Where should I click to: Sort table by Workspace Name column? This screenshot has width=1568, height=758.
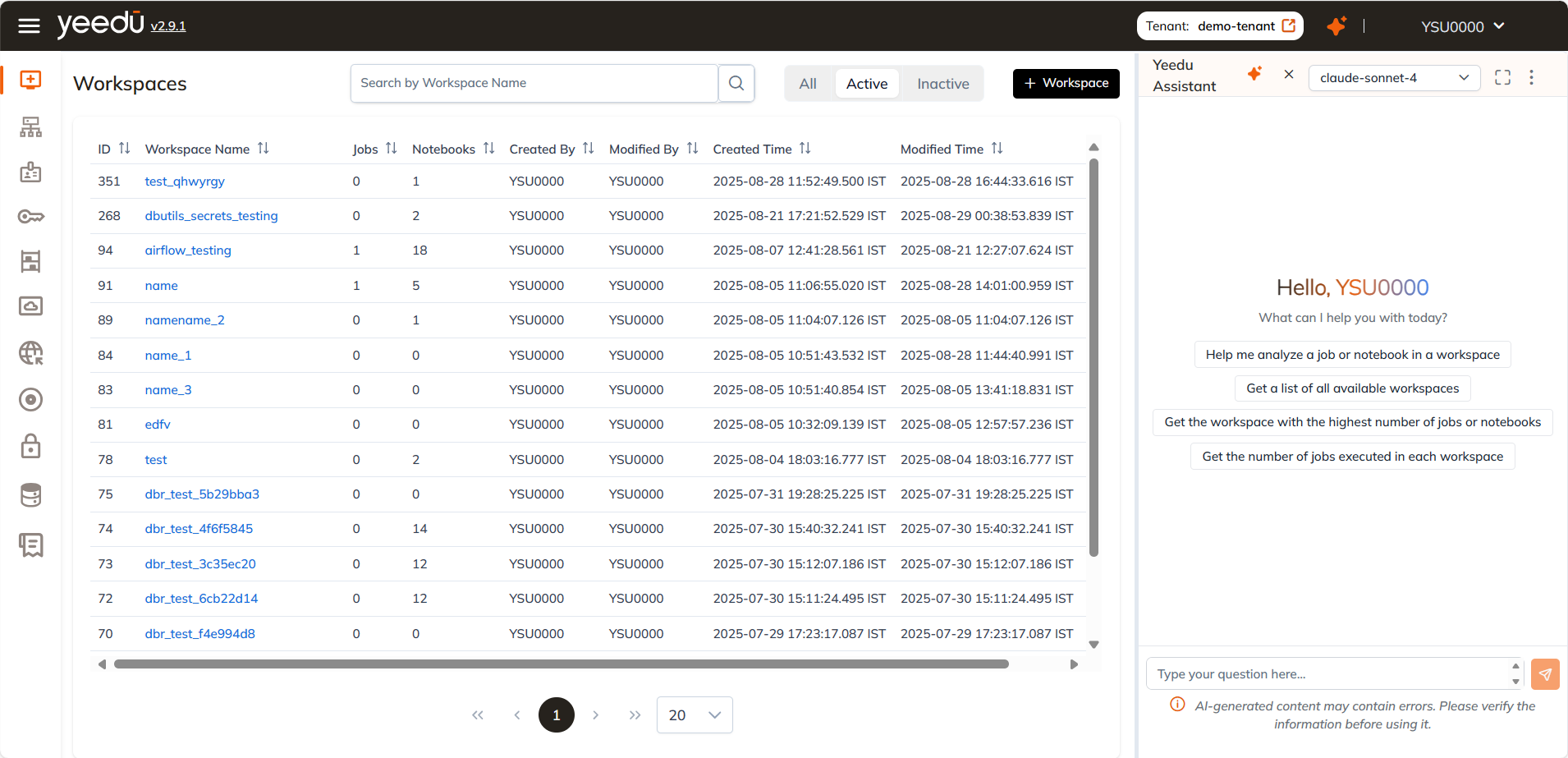(263, 149)
